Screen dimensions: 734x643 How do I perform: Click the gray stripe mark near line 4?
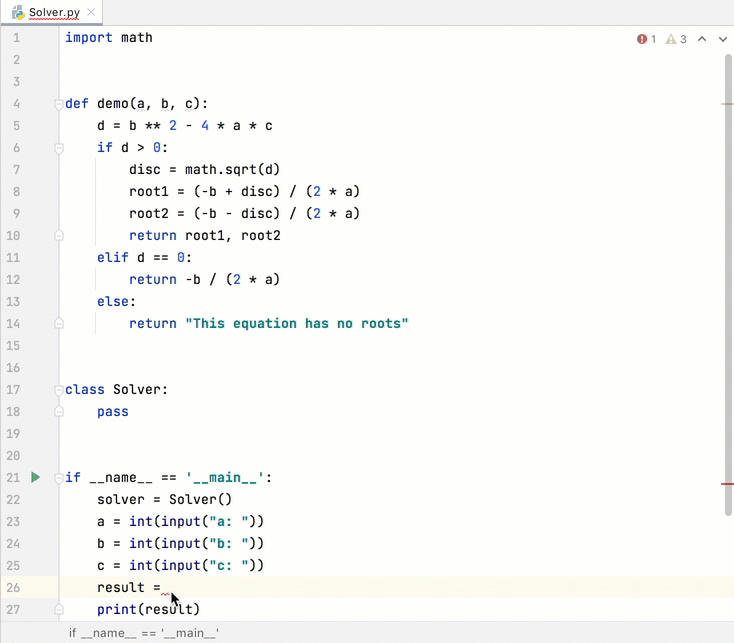(727, 104)
